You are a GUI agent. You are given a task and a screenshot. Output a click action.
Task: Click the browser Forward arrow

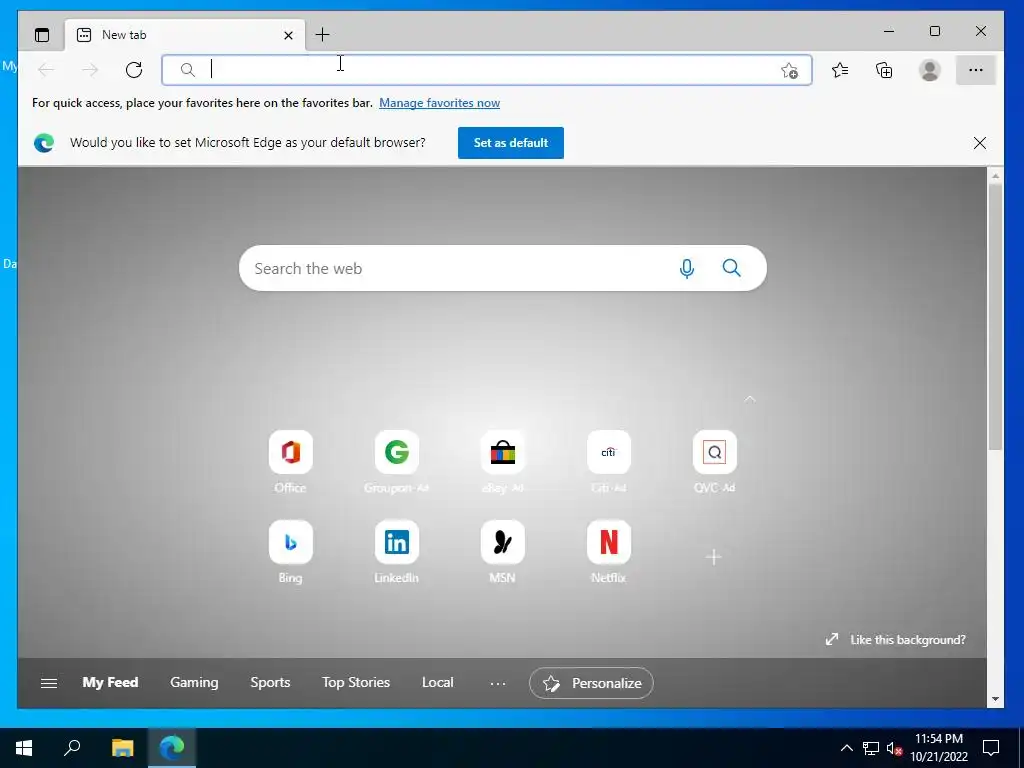(x=90, y=70)
